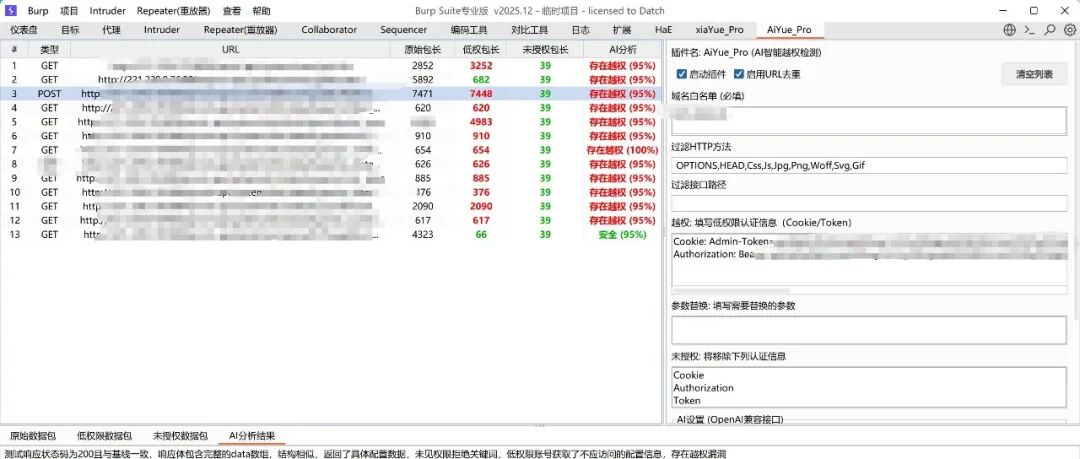Sort by the AI分析 column header

click(623, 50)
